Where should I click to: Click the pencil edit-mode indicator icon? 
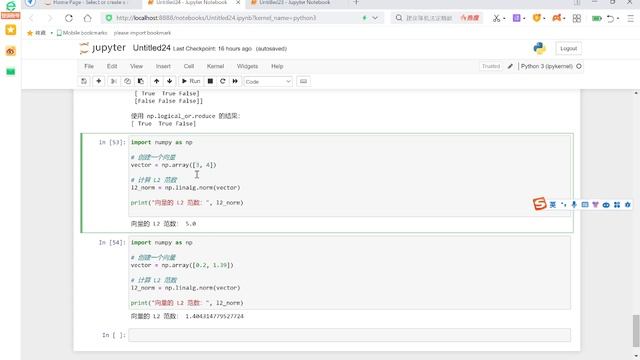coord(510,66)
